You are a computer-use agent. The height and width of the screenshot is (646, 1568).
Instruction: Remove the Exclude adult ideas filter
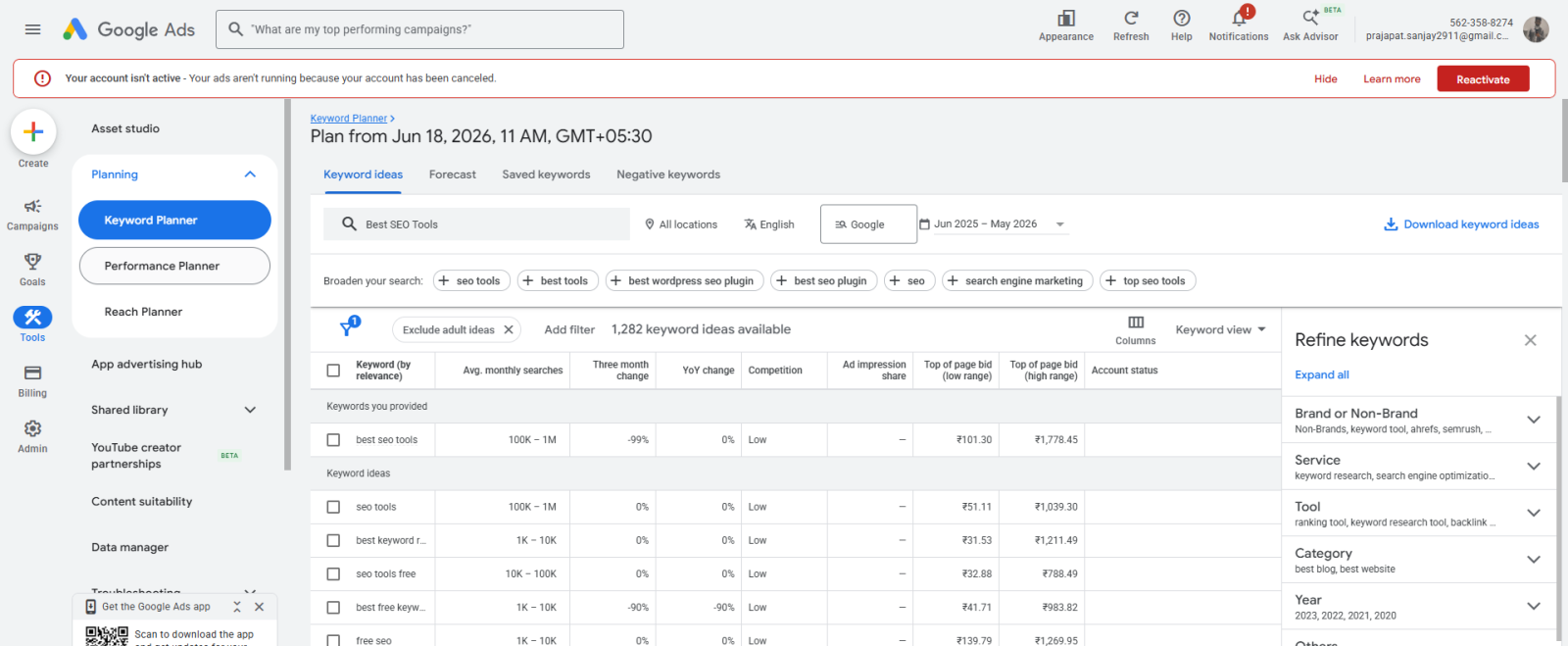coord(509,329)
